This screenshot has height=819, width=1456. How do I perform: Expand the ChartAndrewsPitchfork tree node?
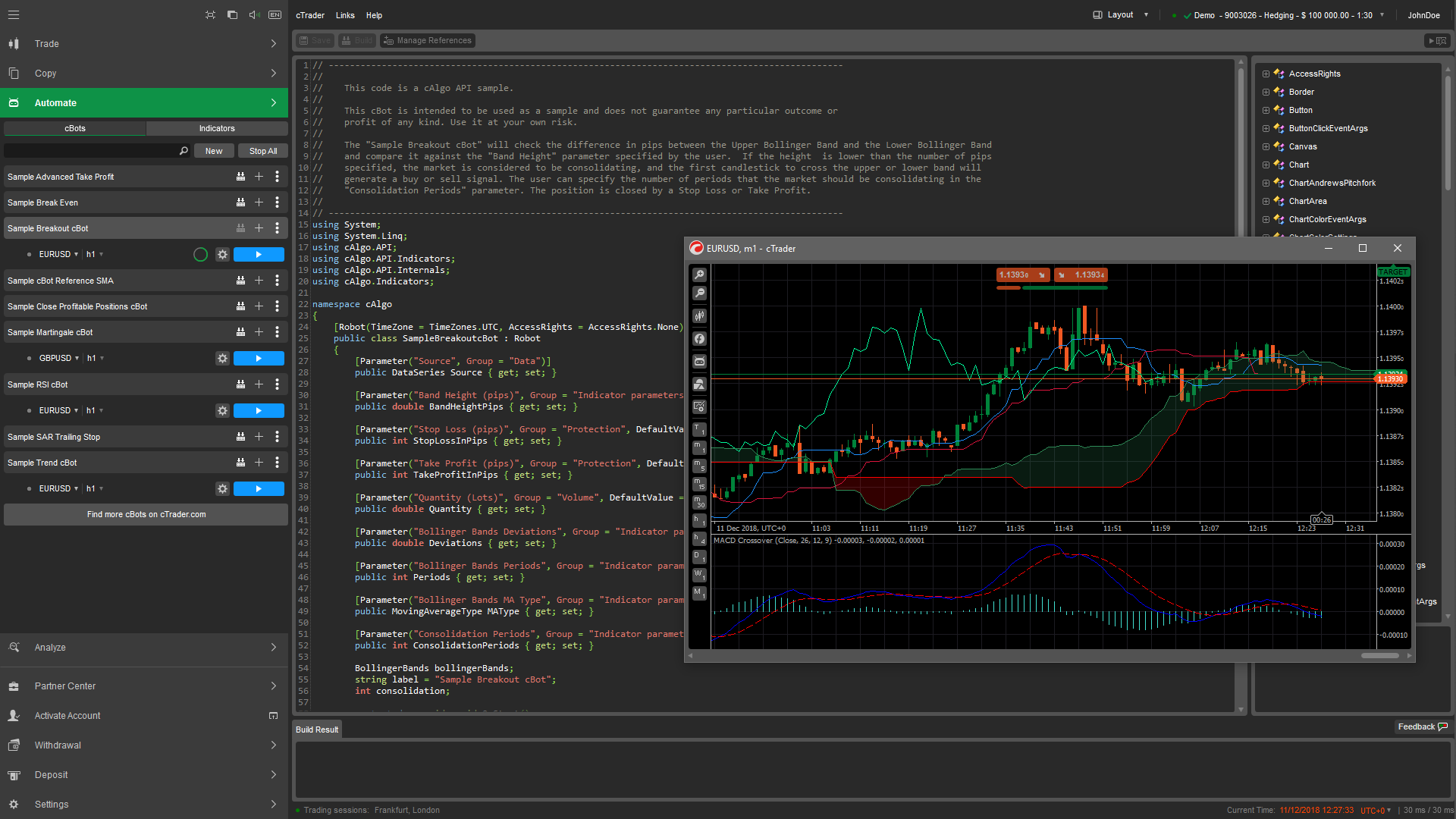1266,184
